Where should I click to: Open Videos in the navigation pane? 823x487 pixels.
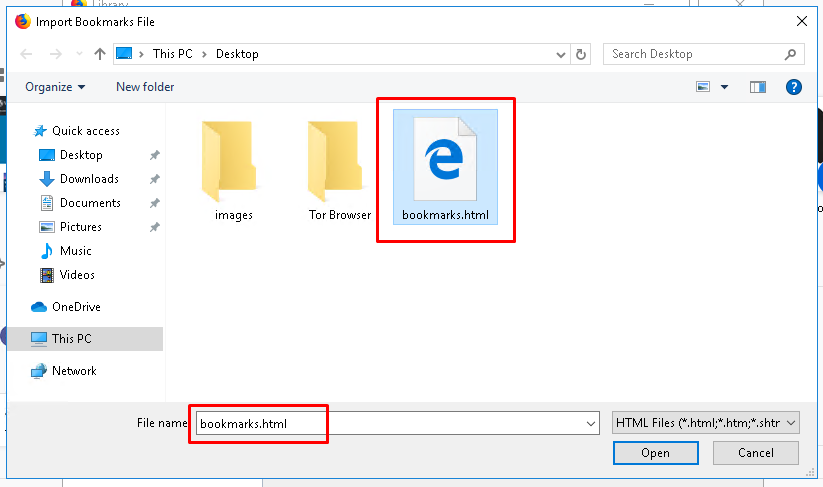(x=77, y=275)
